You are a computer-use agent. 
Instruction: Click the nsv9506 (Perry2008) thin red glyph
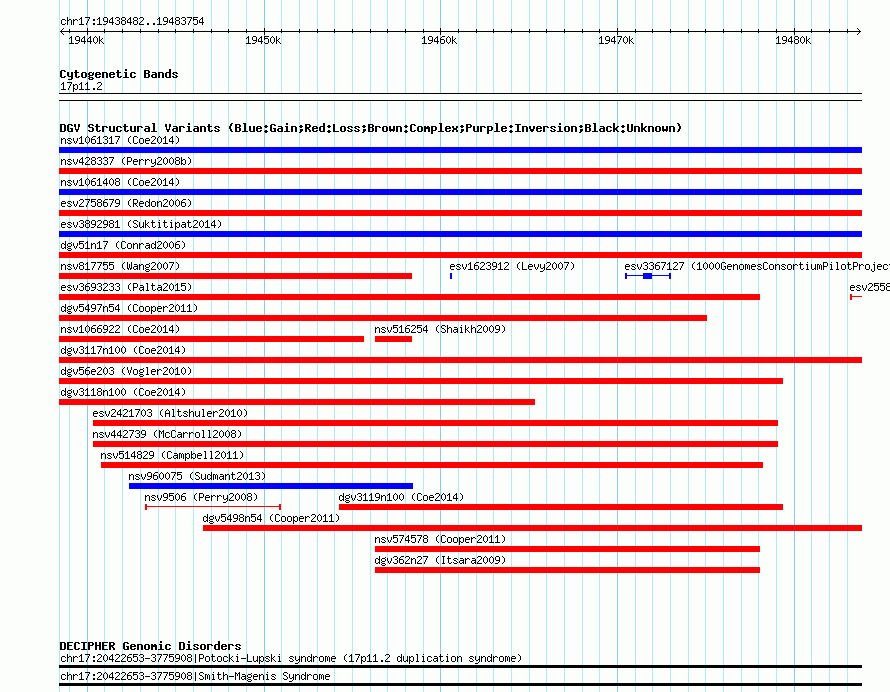point(213,506)
